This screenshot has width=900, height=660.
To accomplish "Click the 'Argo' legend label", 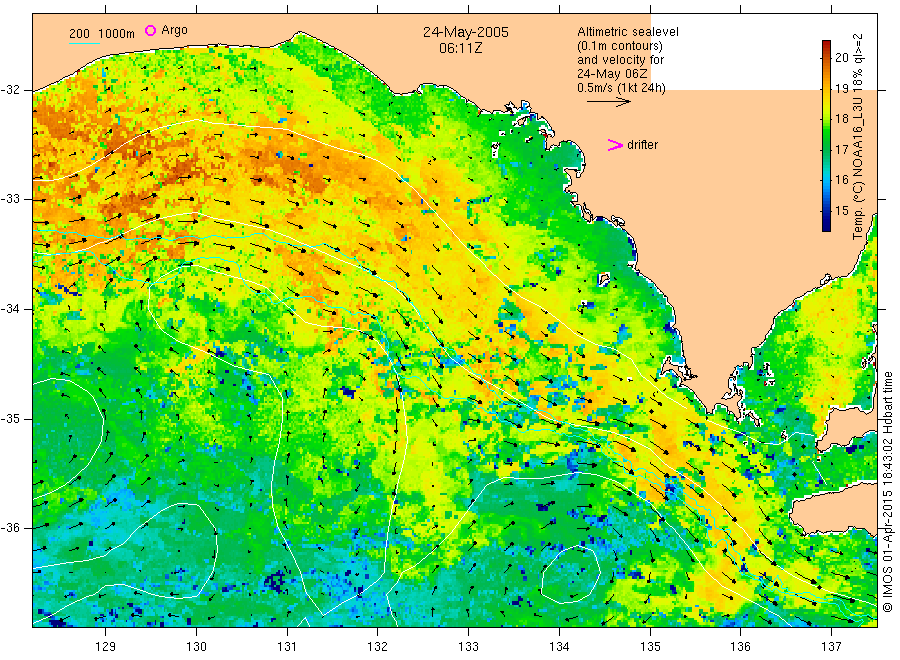I will point(174,30).
